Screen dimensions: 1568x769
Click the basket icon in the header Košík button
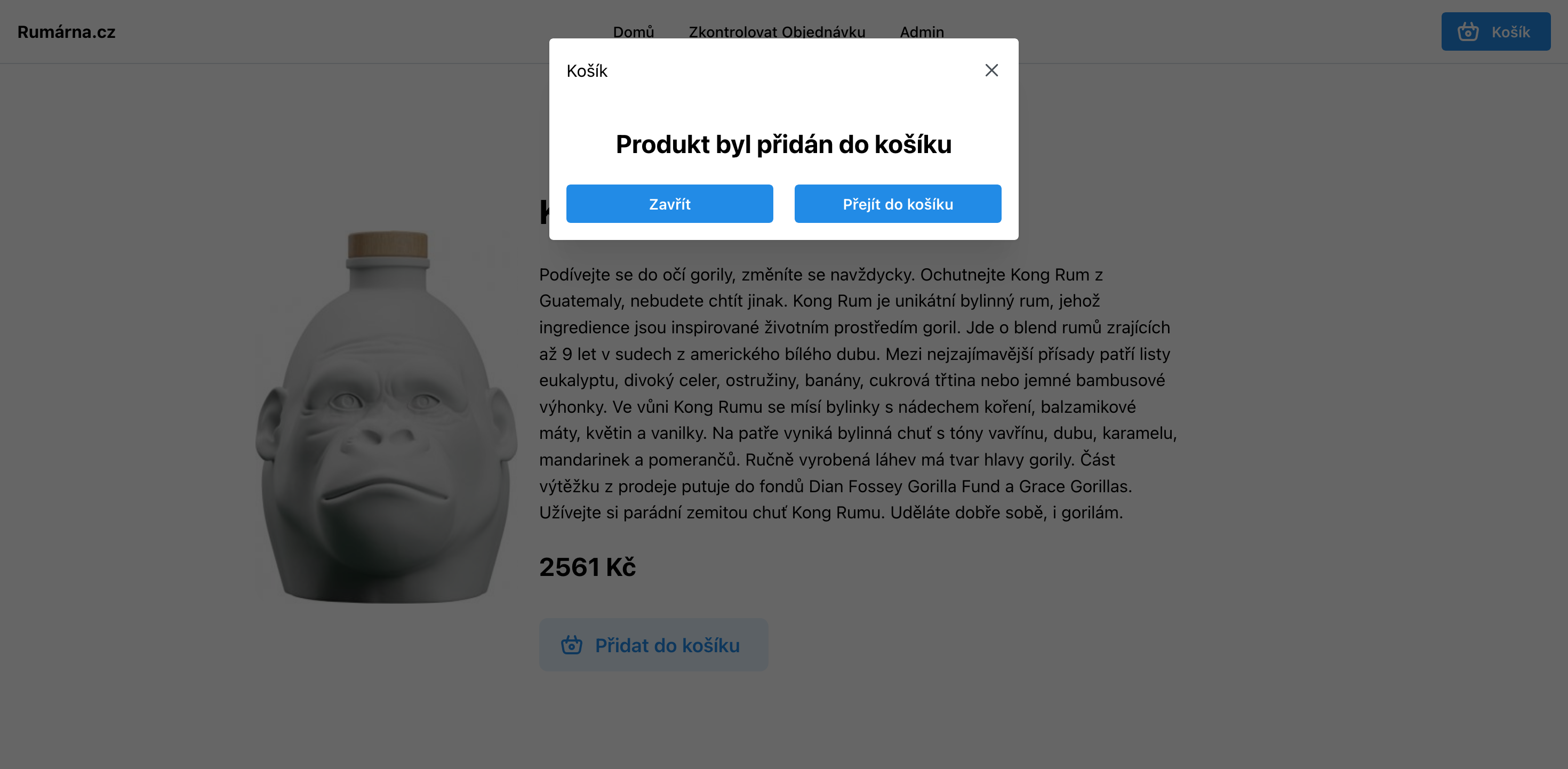click(1468, 31)
